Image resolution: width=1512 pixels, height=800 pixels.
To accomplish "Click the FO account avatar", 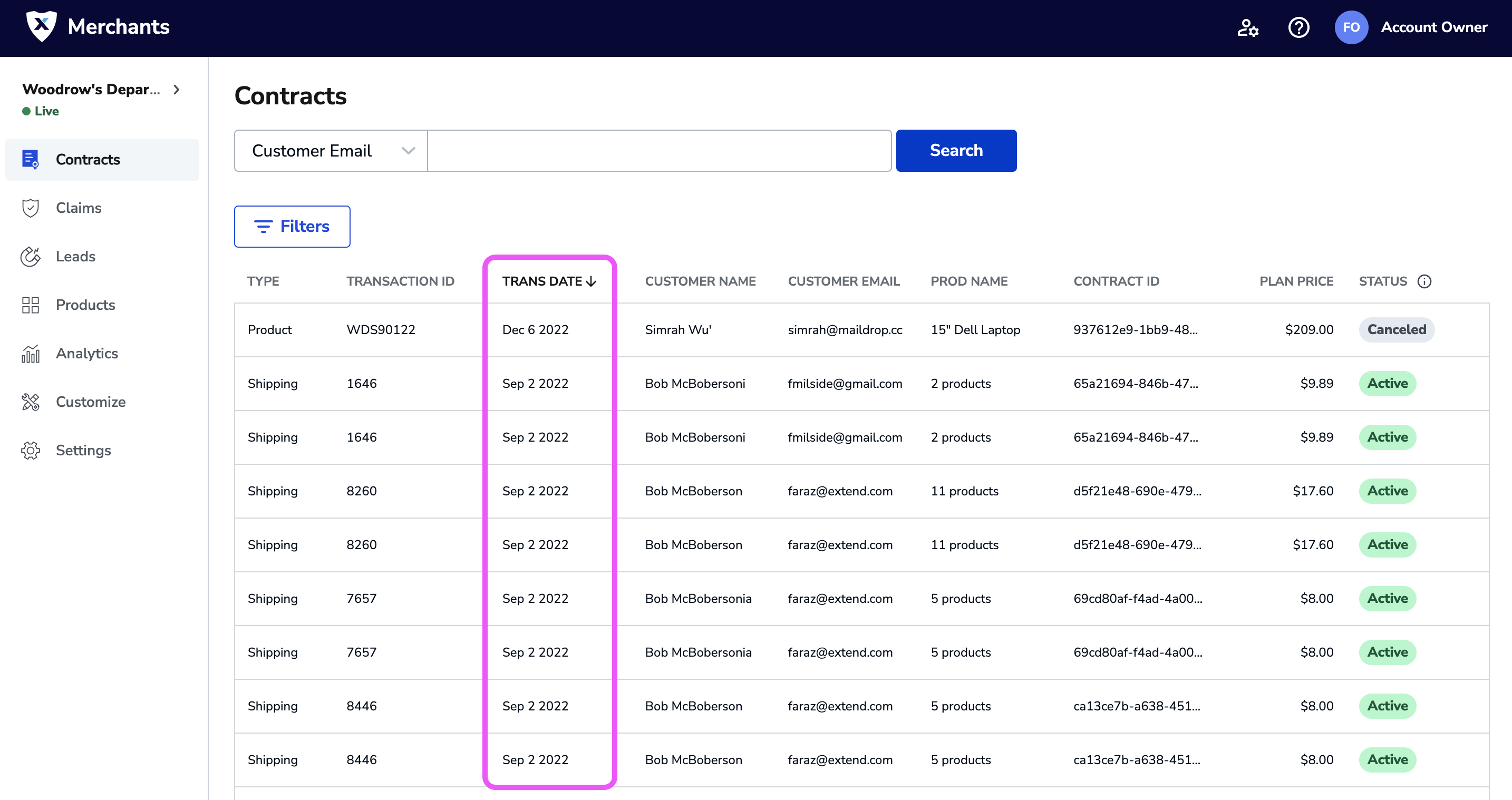I will [x=1351, y=27].
